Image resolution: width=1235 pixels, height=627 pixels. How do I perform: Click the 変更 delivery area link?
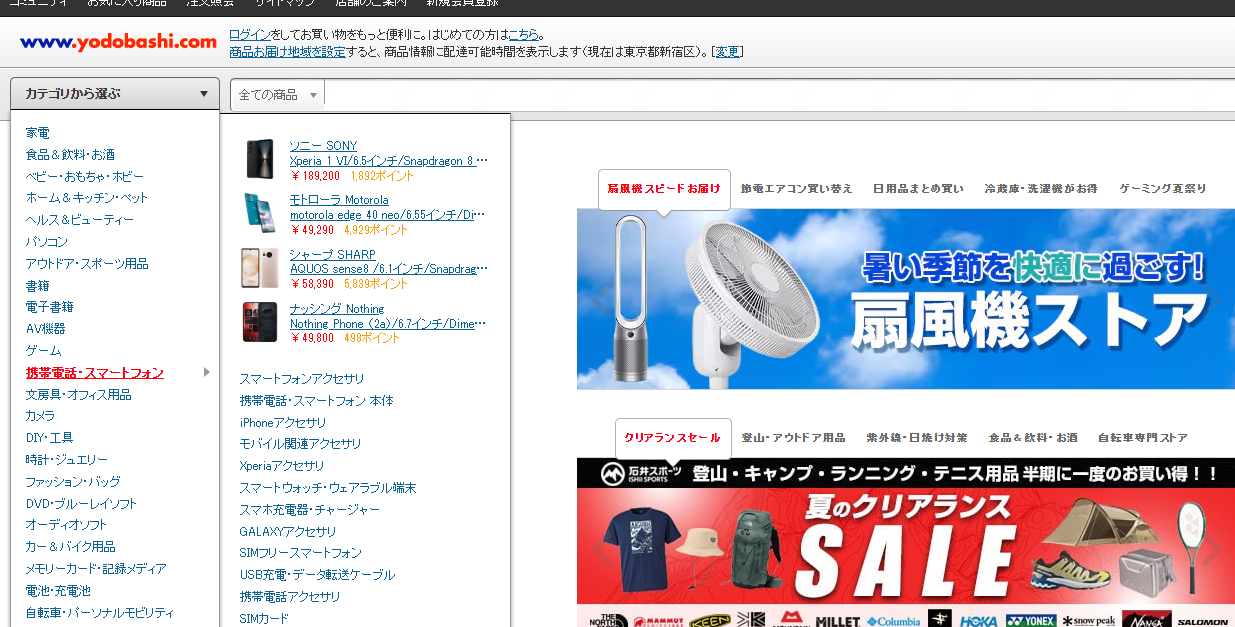pos(727,52)
